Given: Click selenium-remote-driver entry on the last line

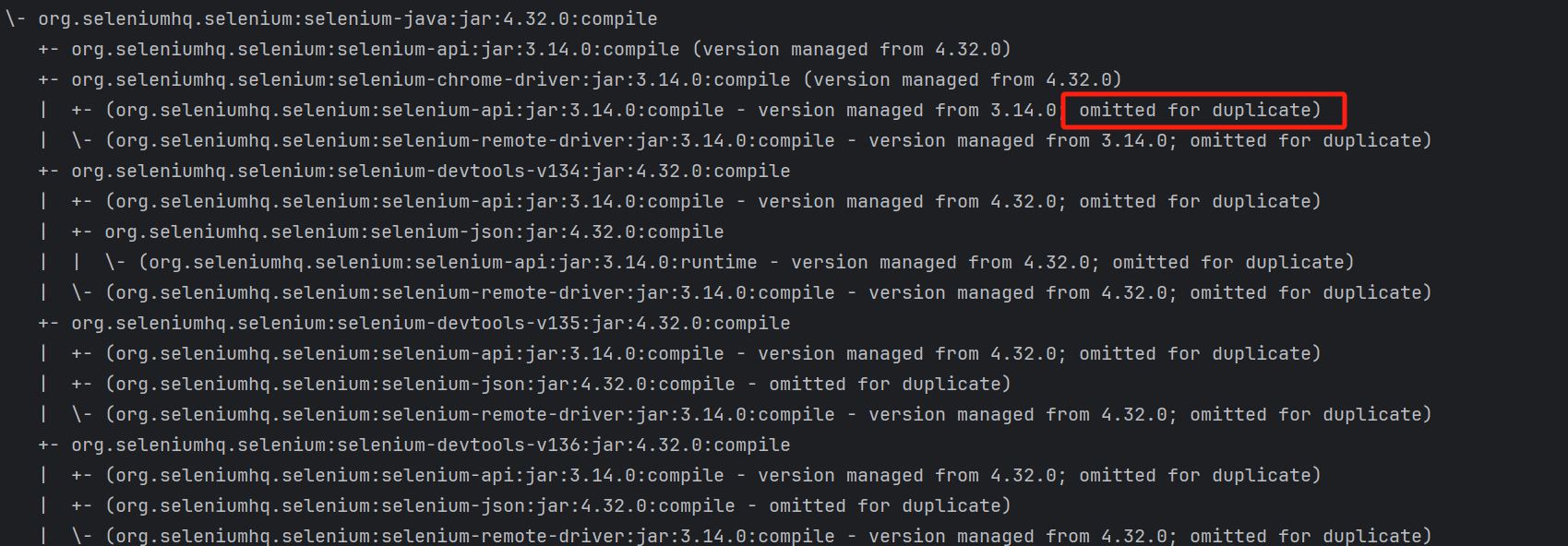Looking at the screenshot, I should click(471, 536).
